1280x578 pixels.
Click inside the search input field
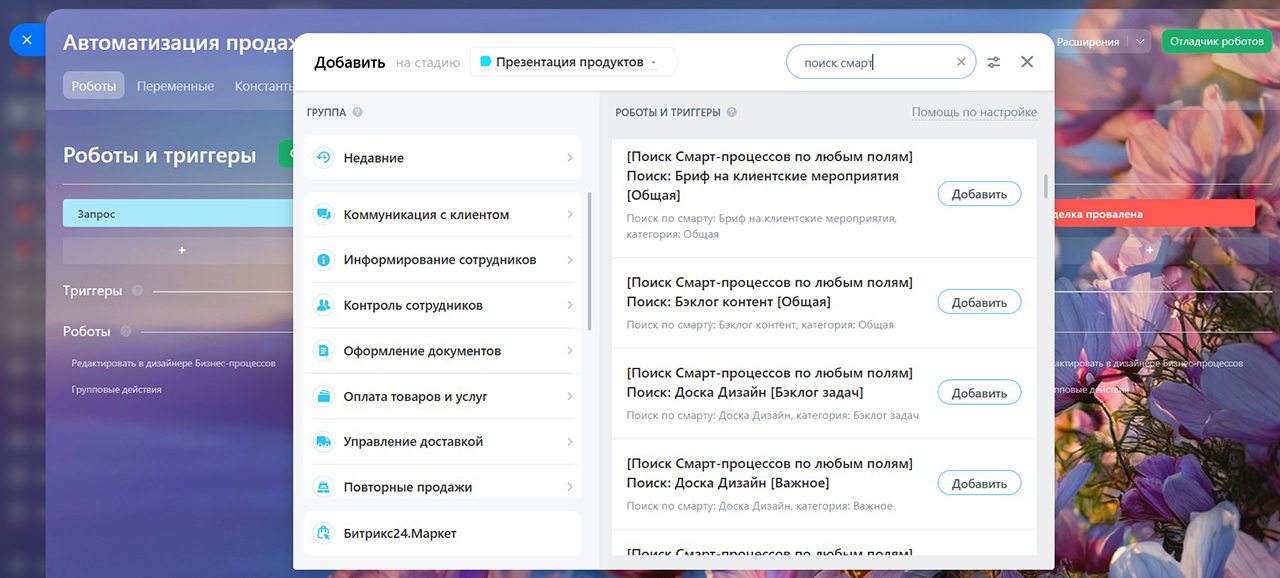tap(870, 62)
